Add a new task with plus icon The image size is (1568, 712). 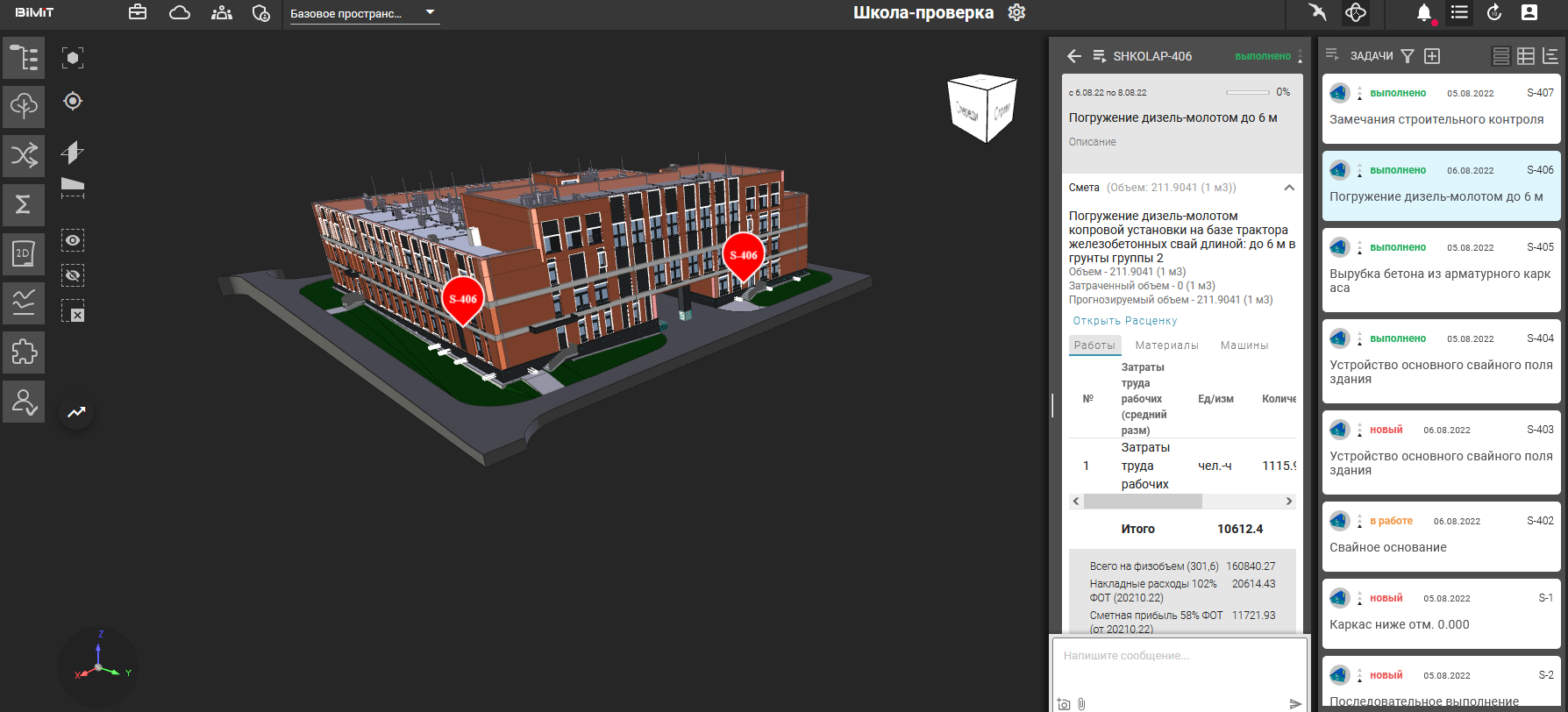1432,56
